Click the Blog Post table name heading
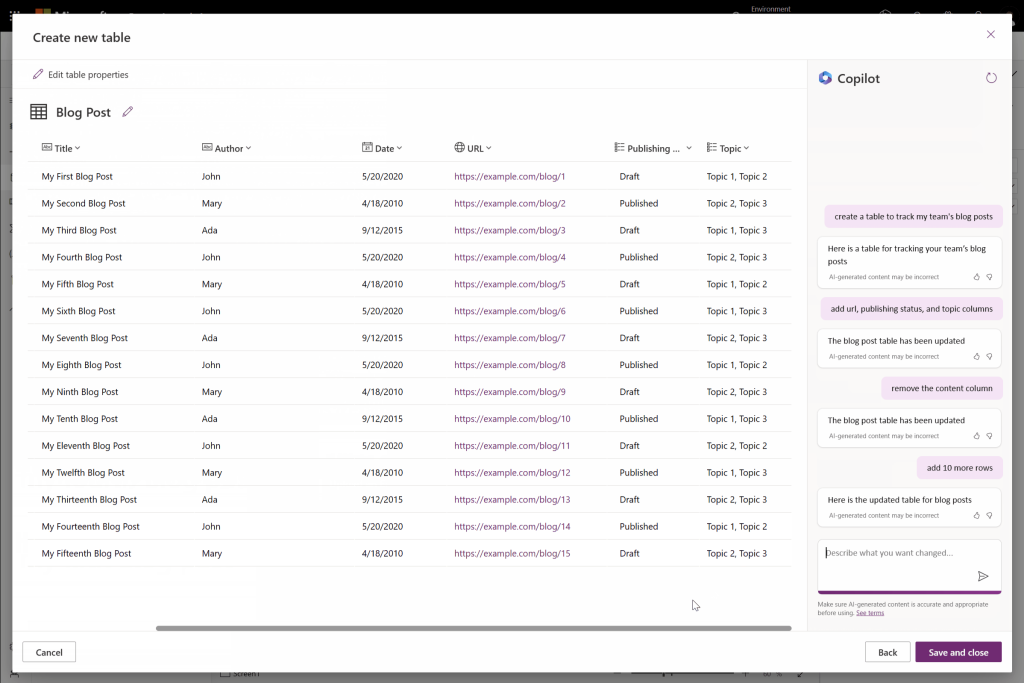The width and height of the screenshot is (1024, 683). [x=83, y=112]
